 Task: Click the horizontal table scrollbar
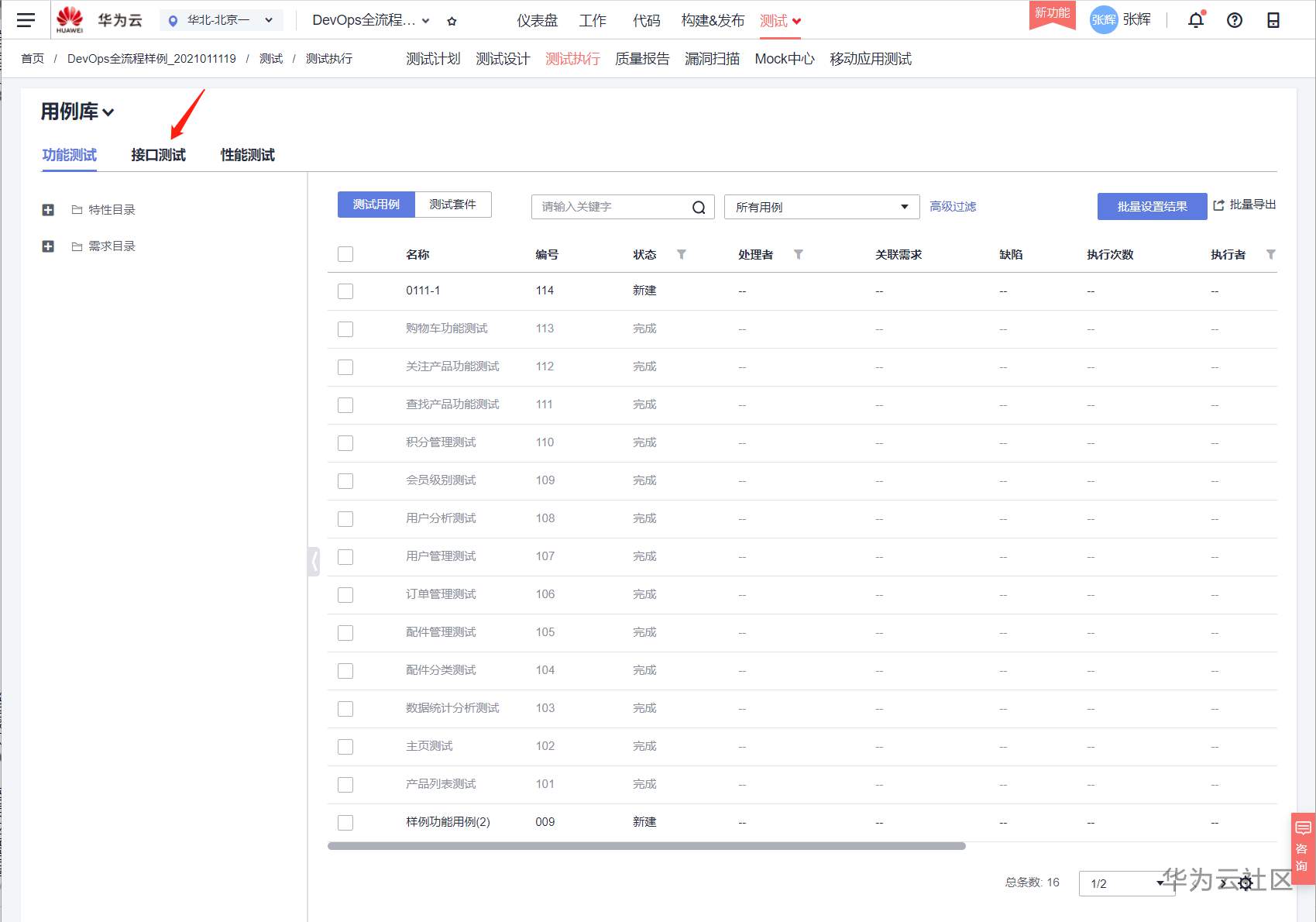647,846
